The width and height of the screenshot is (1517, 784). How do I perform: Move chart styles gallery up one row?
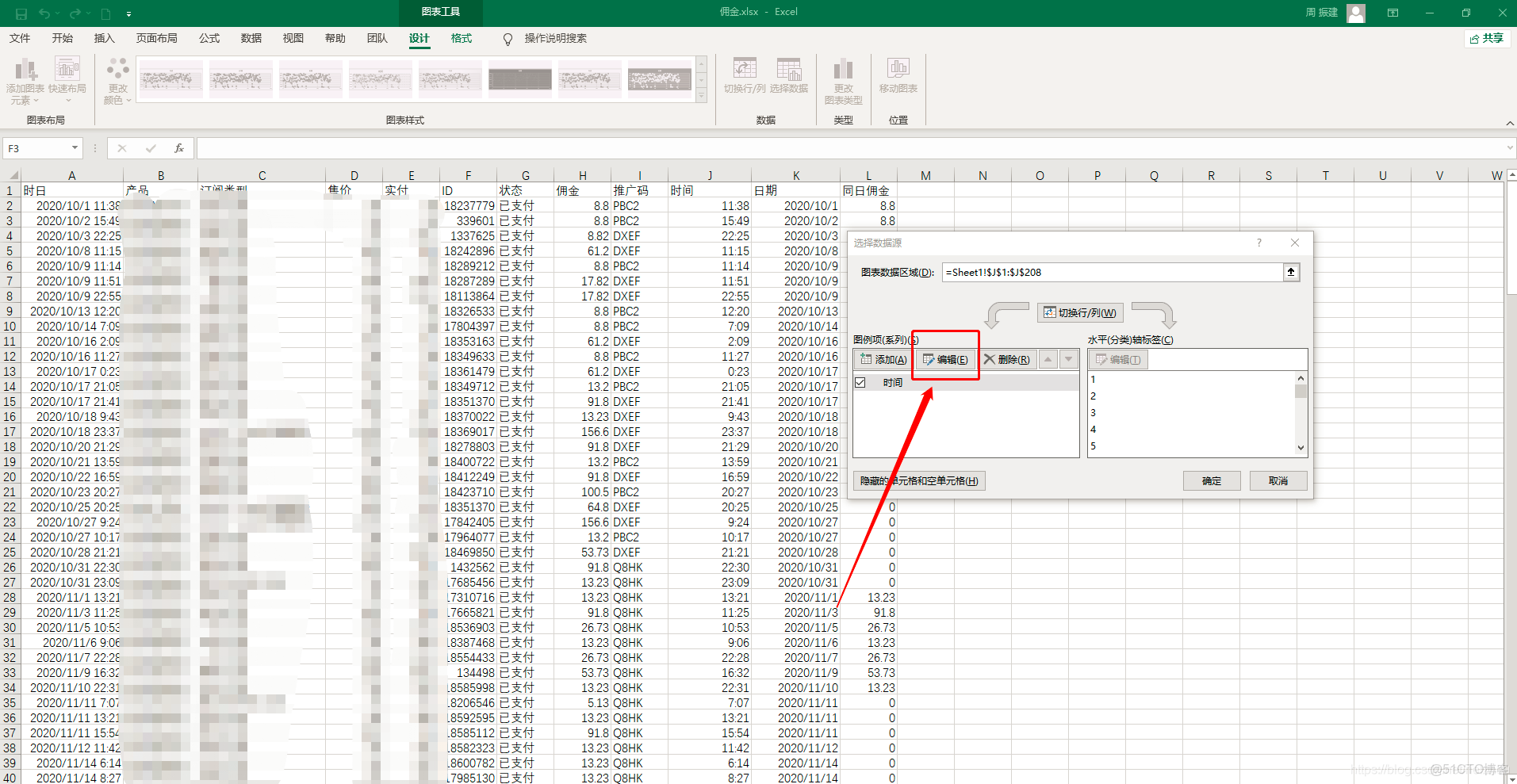(701, 63)
